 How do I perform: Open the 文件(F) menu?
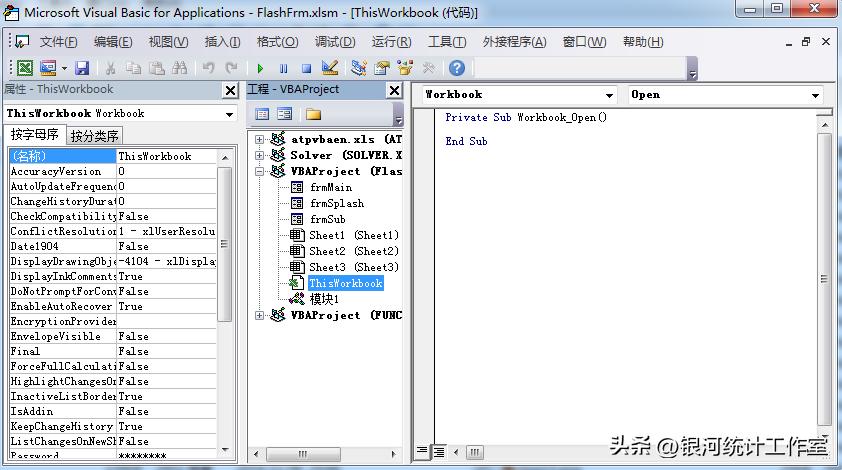(x=59, y=42)
